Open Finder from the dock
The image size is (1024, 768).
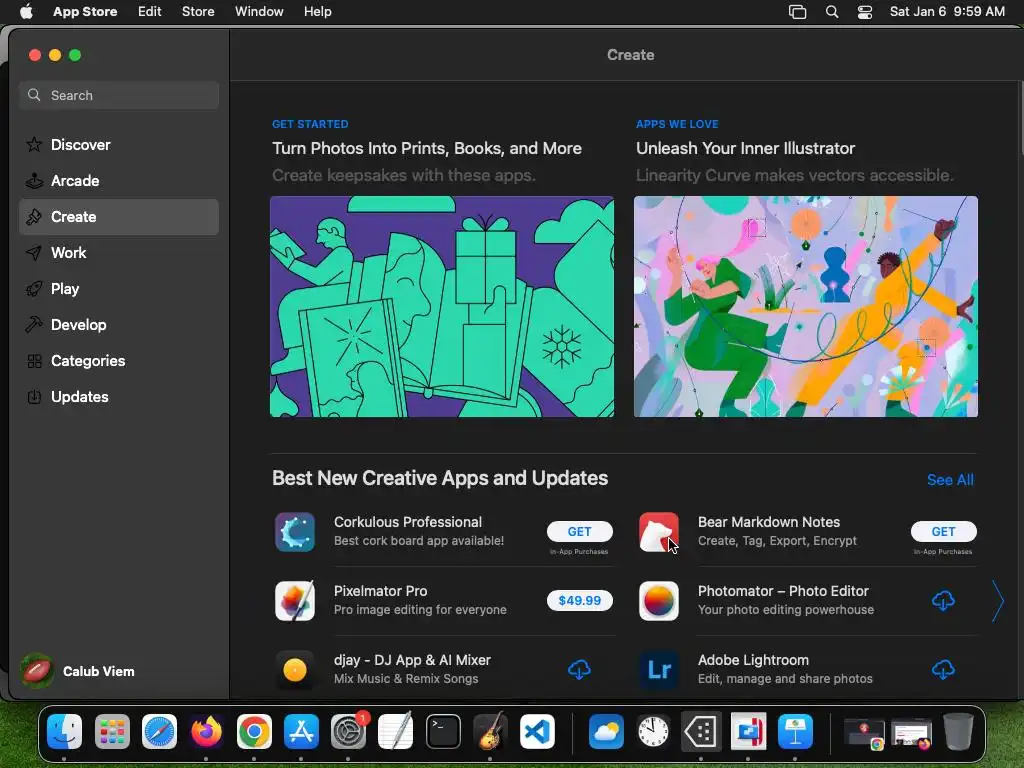point(65,731)
